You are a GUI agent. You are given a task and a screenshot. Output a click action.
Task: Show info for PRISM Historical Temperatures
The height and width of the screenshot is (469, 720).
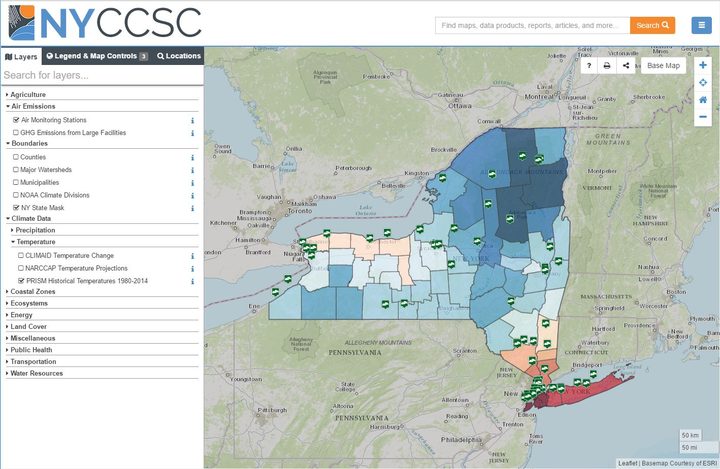tap(192, 281)
